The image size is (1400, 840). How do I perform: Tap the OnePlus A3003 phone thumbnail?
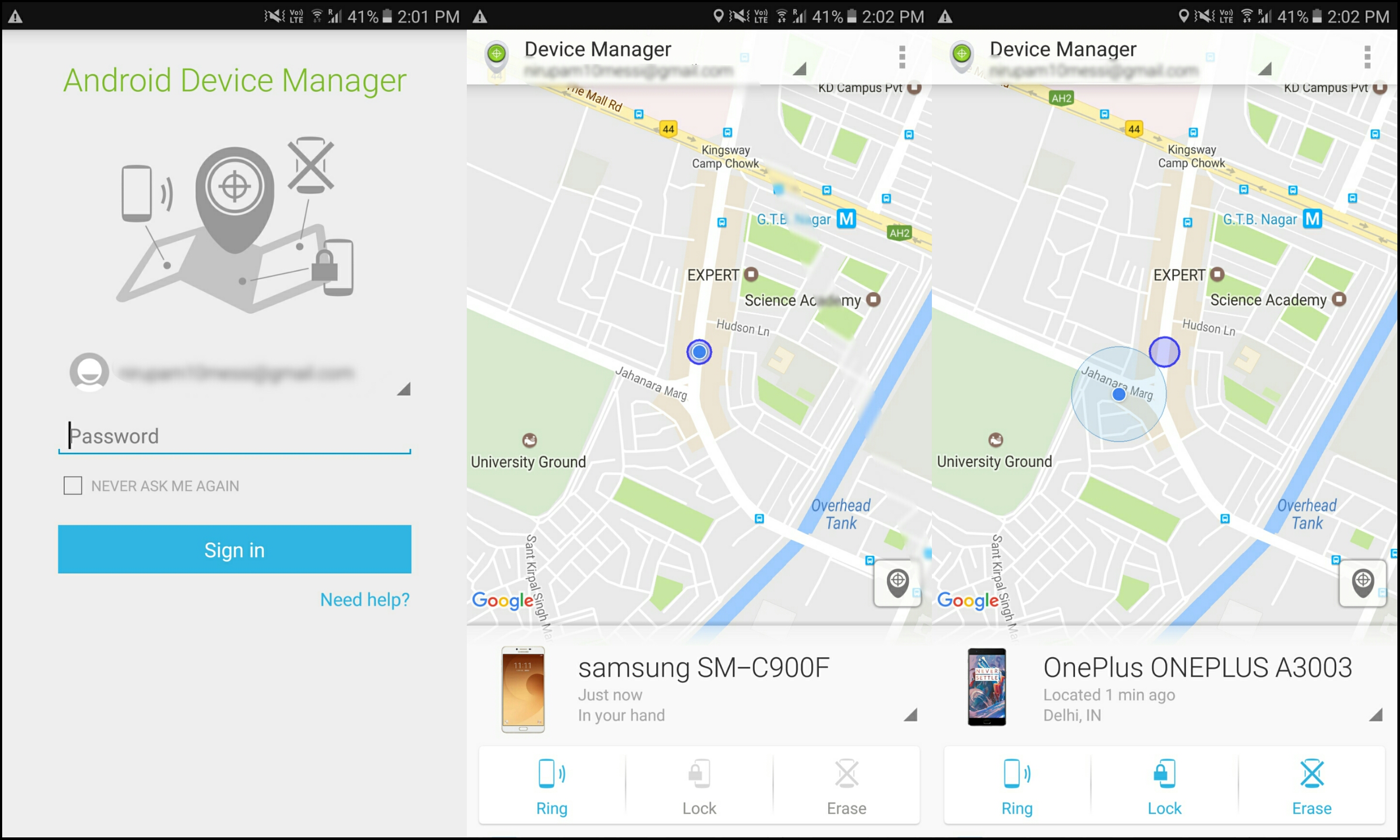click(987, 687)
